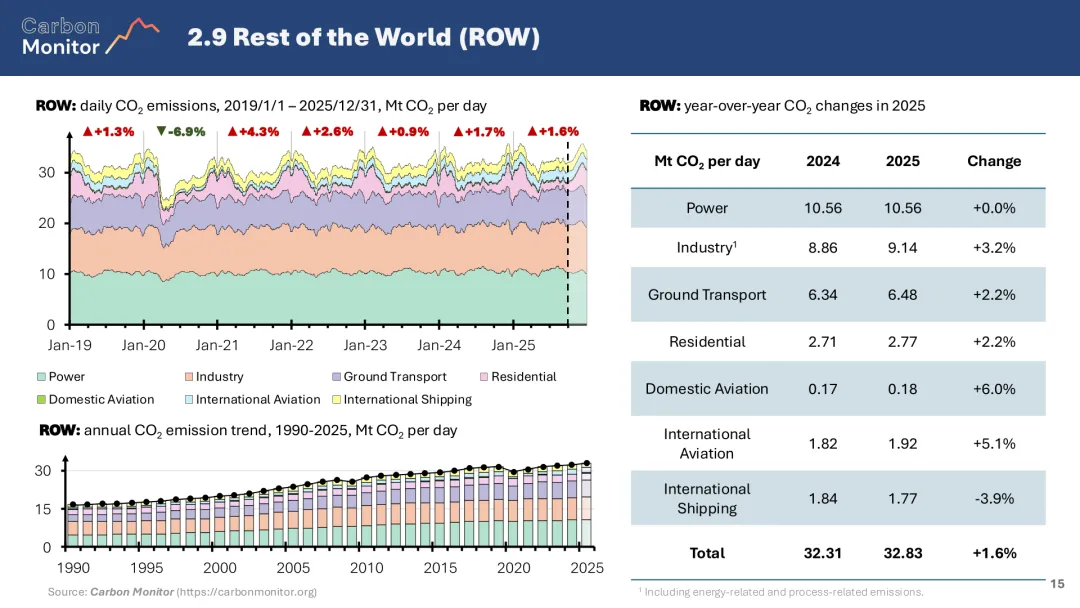
Task: Click the slide title '2.9 Rest of the World (ROW)'
Action: 363,37
